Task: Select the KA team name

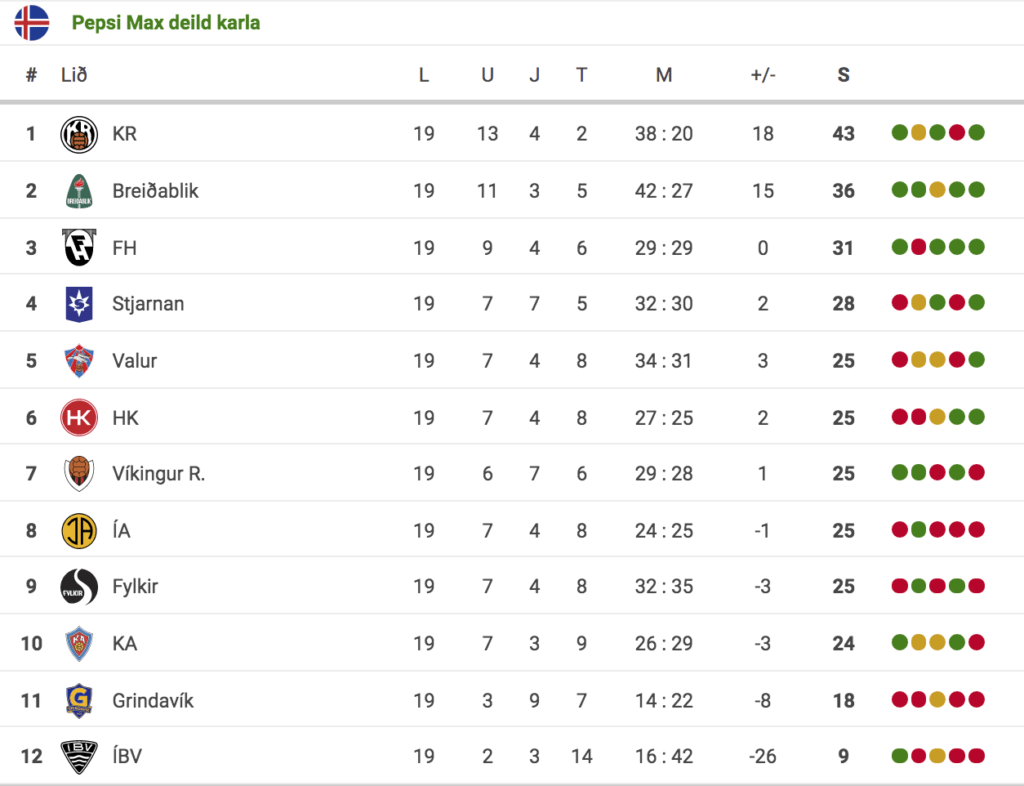Action: click(125, 644)
